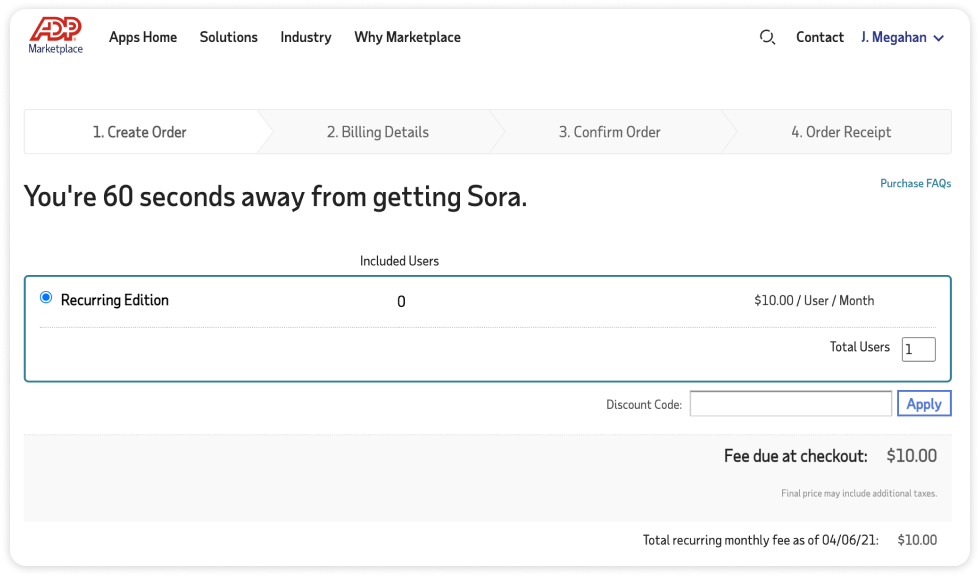Click the Recurring Edition label
The height and width of the screenshot is (577, 980).
point(115,300)
